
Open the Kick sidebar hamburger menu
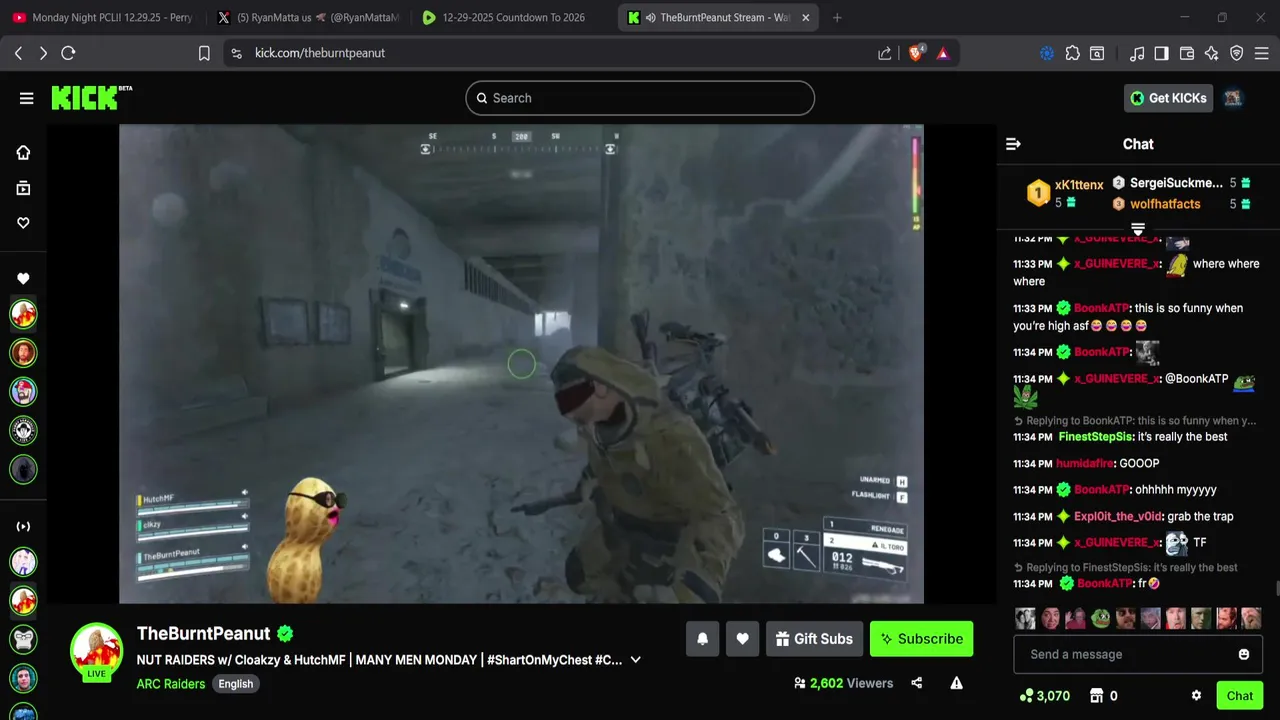pyautogui.click(x=26, y=98)
